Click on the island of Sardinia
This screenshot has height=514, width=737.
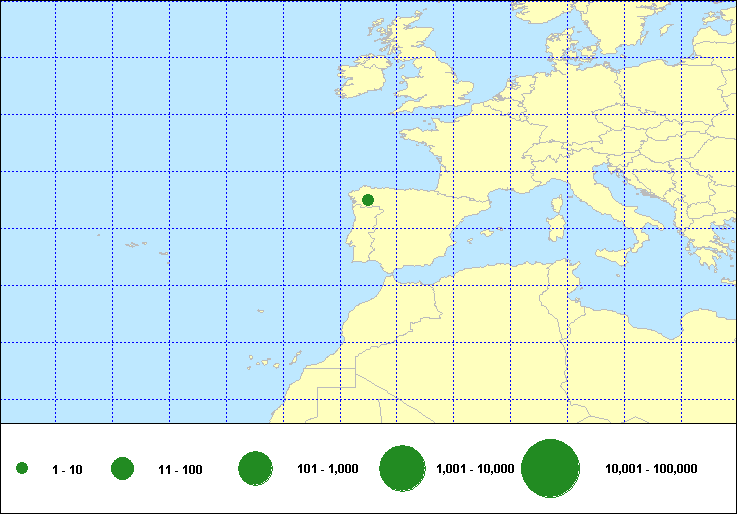point(554,228)
